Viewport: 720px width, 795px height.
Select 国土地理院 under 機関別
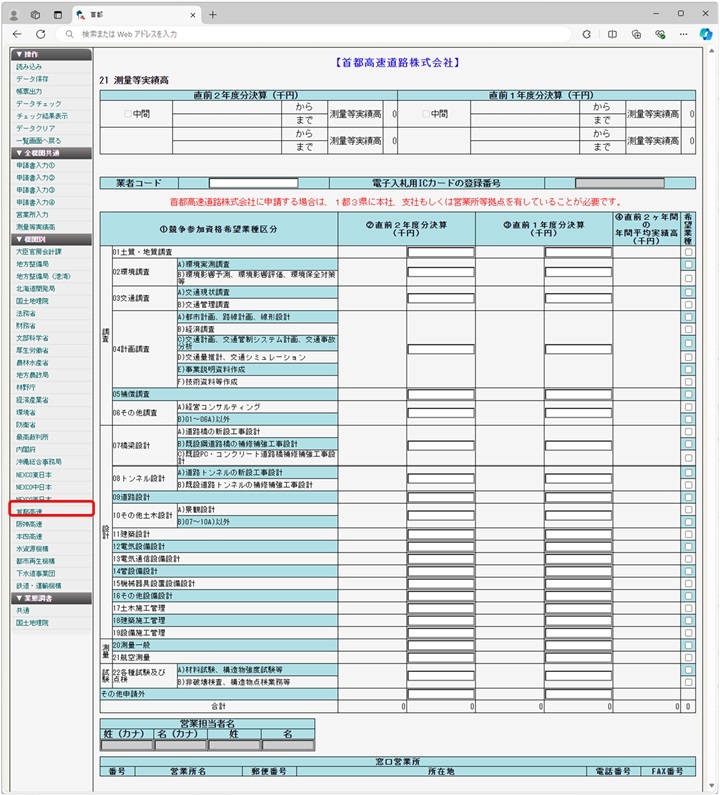[x=32, y=301]
